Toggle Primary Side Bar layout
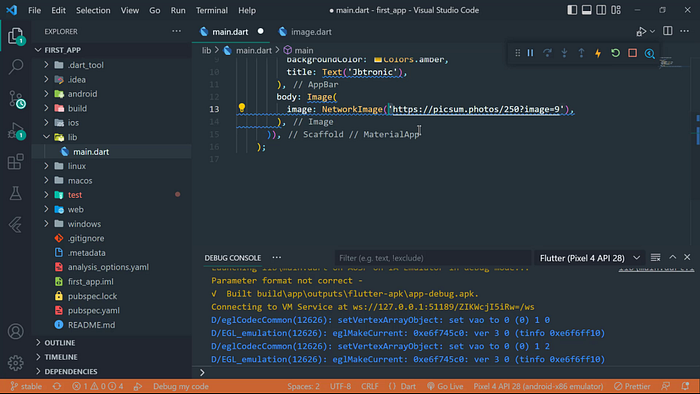Image resolution: width=700 pixels, height=394 pixels. (x=572, y=10)
